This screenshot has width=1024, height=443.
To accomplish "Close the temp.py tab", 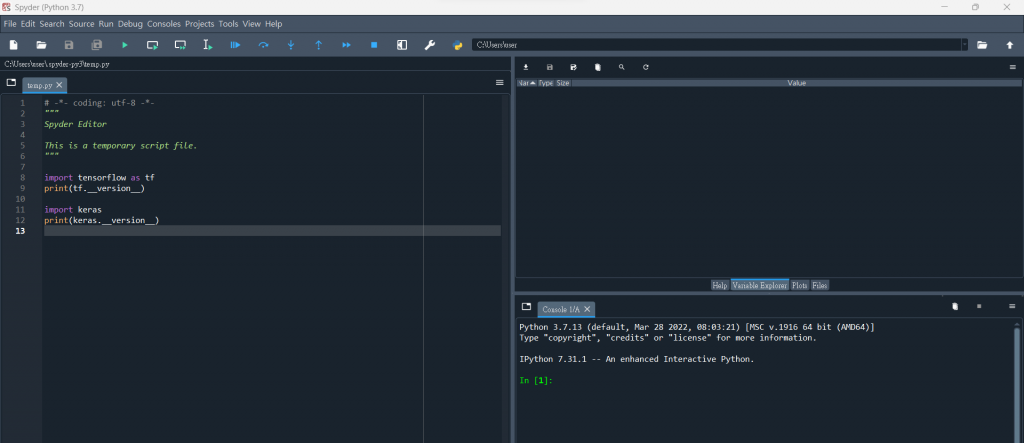I will [59, 85].
